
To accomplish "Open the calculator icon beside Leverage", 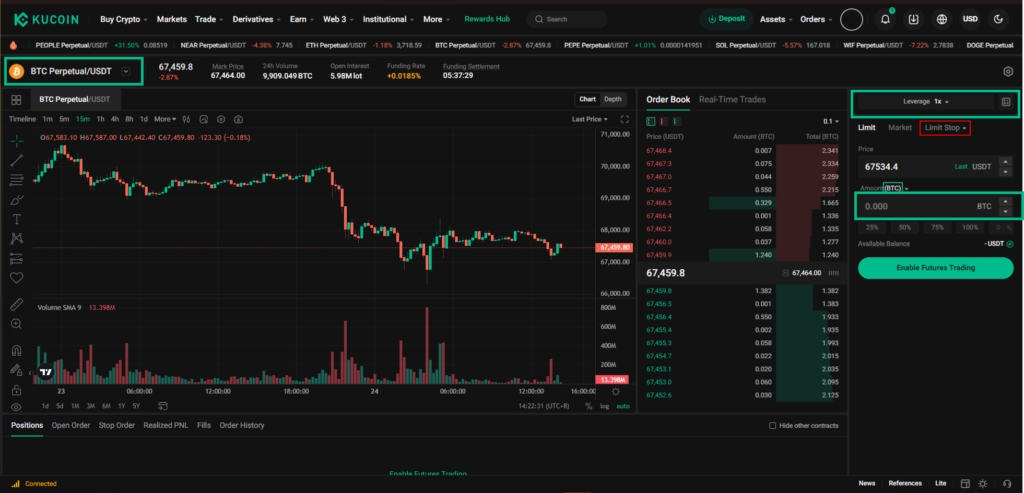I will 1006,102.
